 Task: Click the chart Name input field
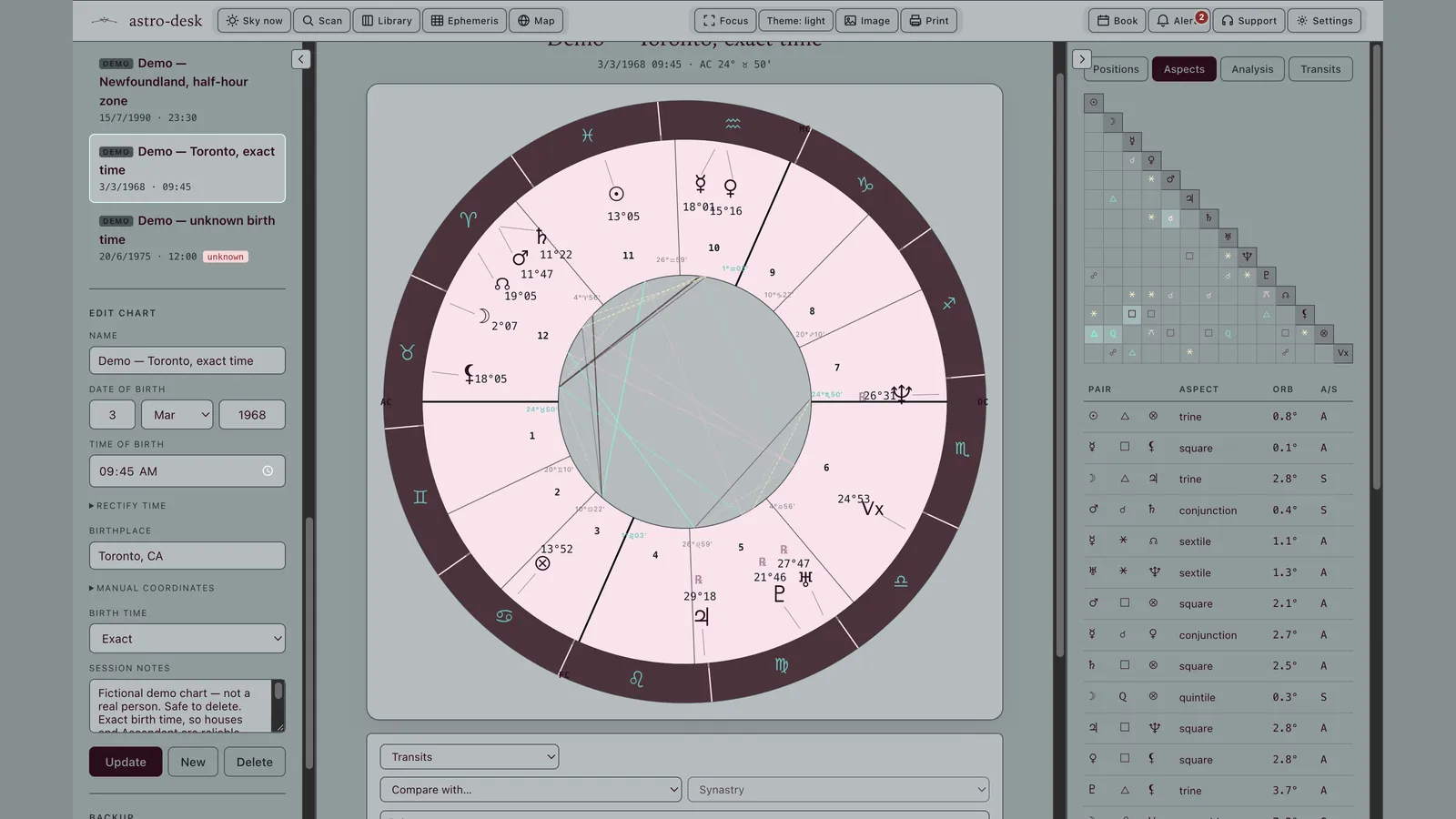coord(187,360)
